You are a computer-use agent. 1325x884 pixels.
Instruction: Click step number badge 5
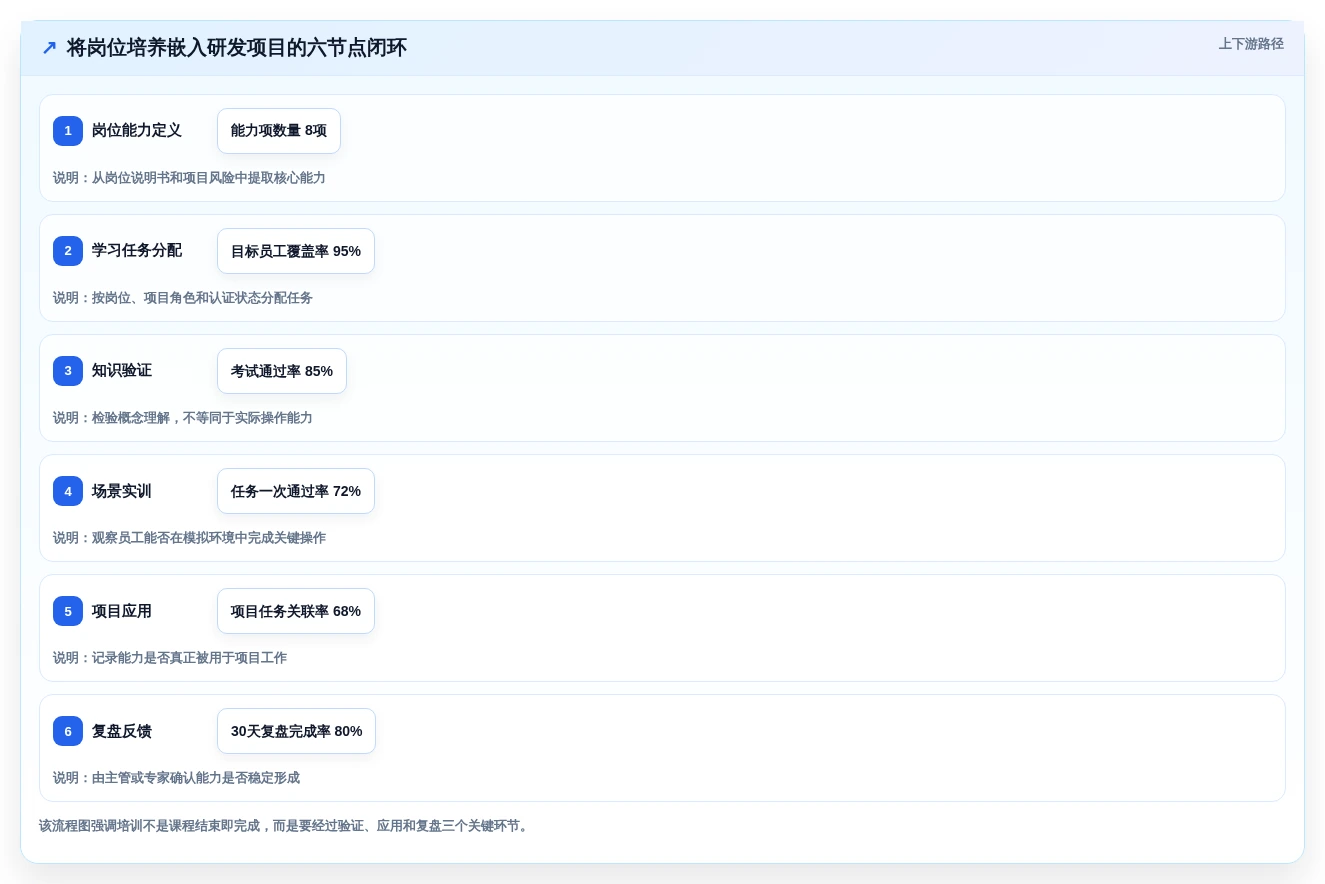(x=68, y=611)
